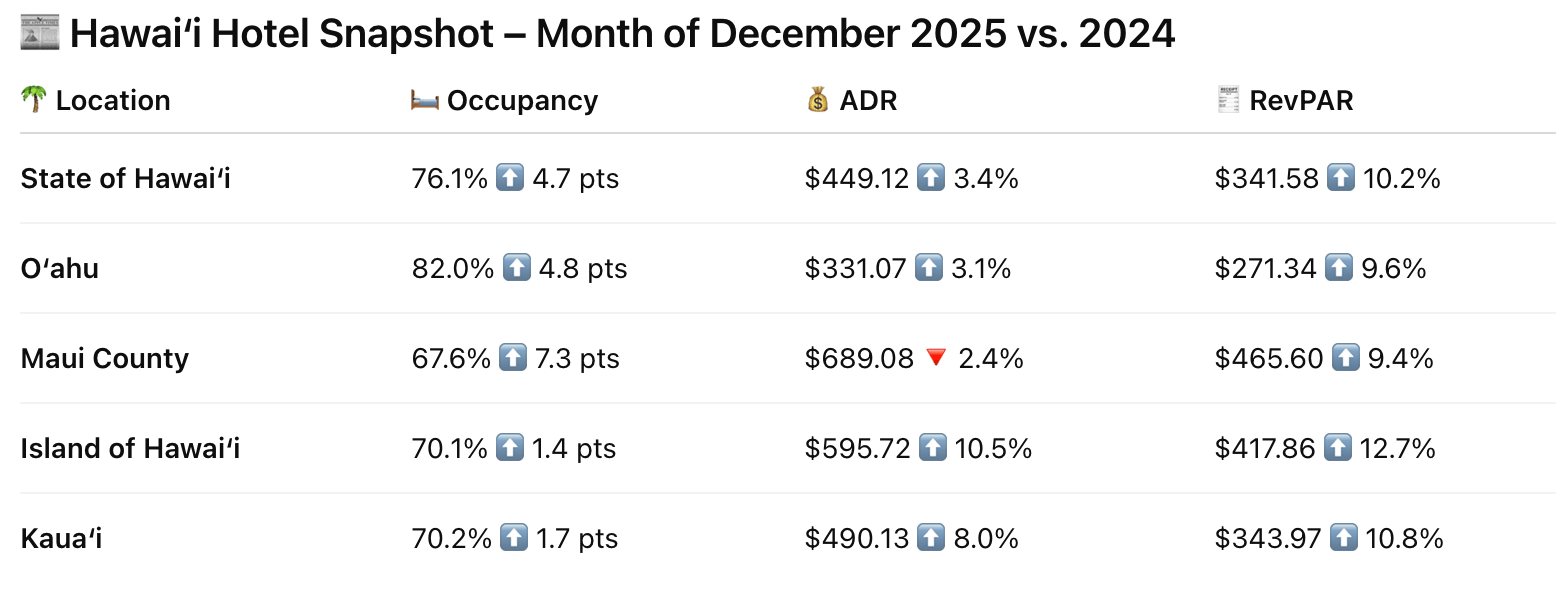Viewport: 1568px width, 600px height.
Task: Click the palm tree icon by Location
Action: [34, 100]
